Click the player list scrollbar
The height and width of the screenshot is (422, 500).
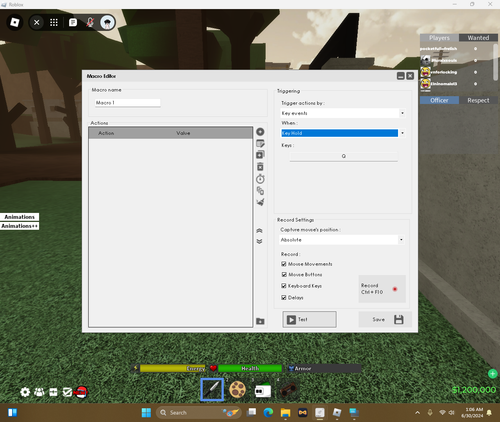click(x=496, y=62)
